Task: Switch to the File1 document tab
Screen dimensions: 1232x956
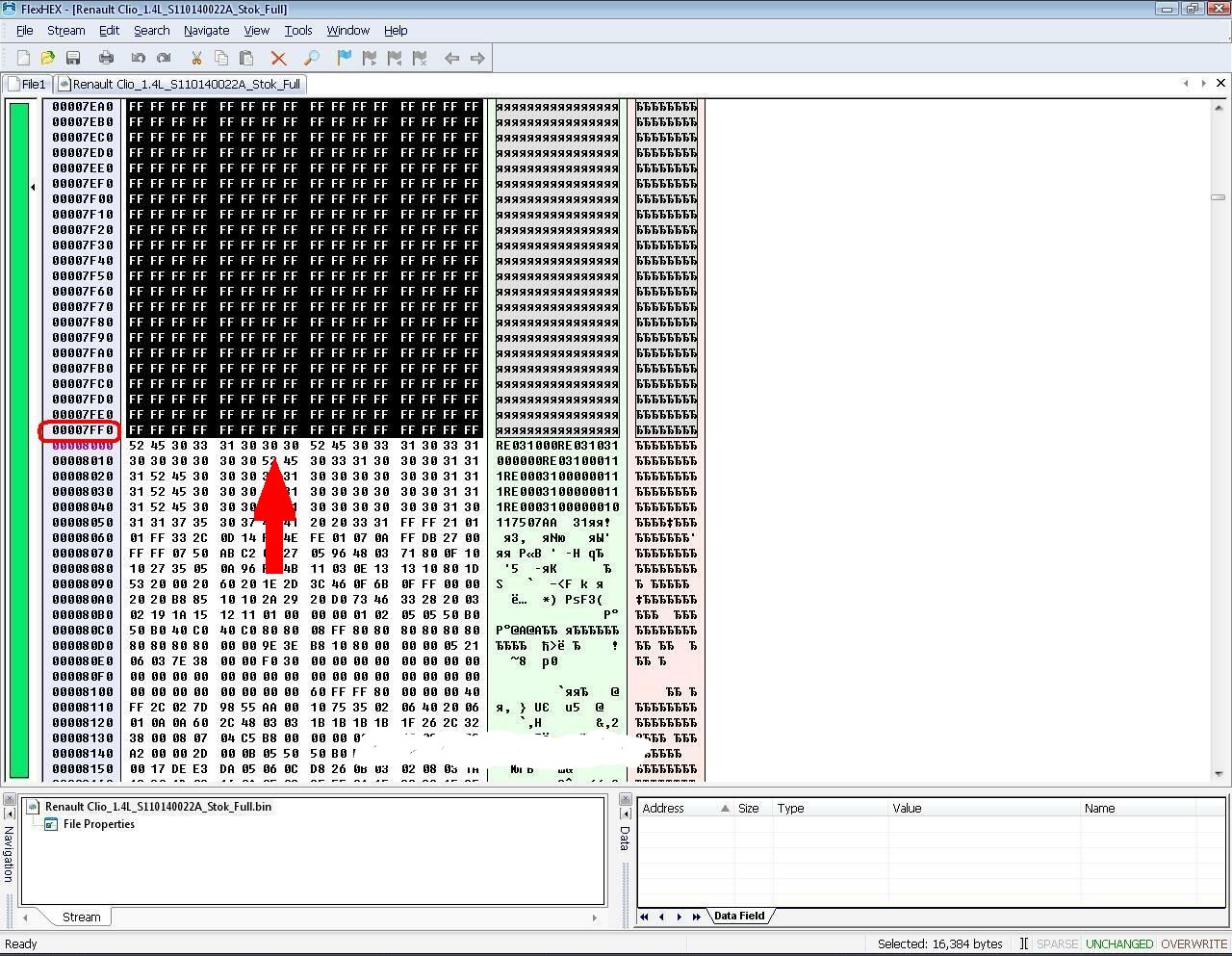Action: (x=27, y=84)
